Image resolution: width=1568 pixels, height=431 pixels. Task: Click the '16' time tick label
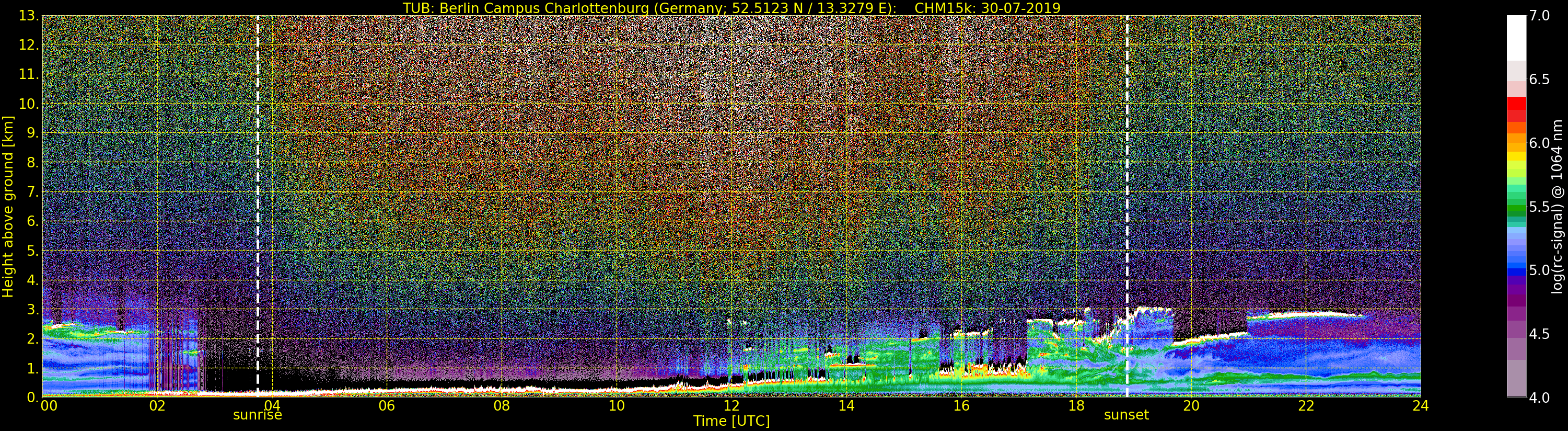click(961, 405)
